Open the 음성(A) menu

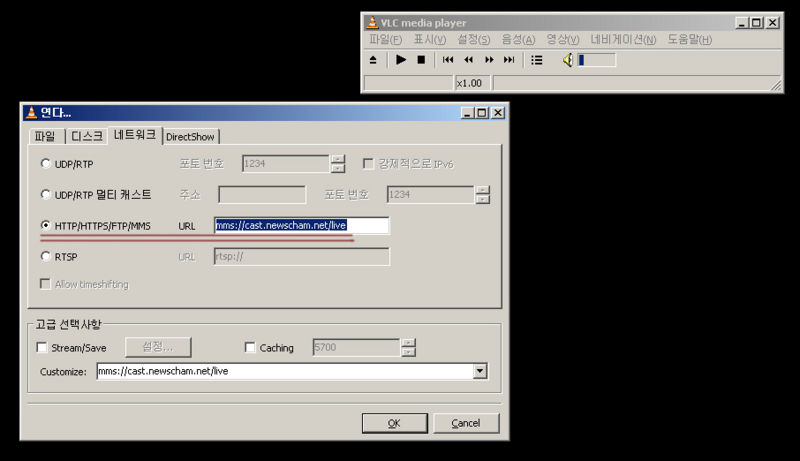coord(518,40)
